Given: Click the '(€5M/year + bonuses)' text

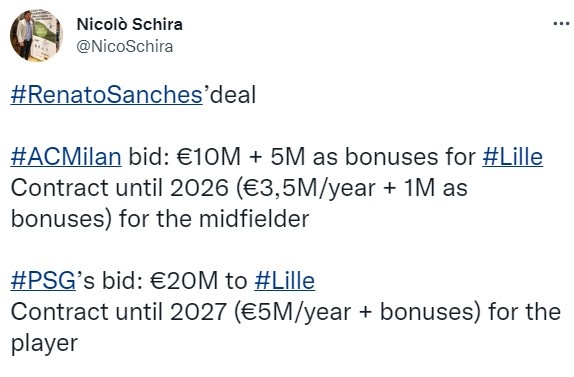Looking at the screenshot, I should 357,312.
